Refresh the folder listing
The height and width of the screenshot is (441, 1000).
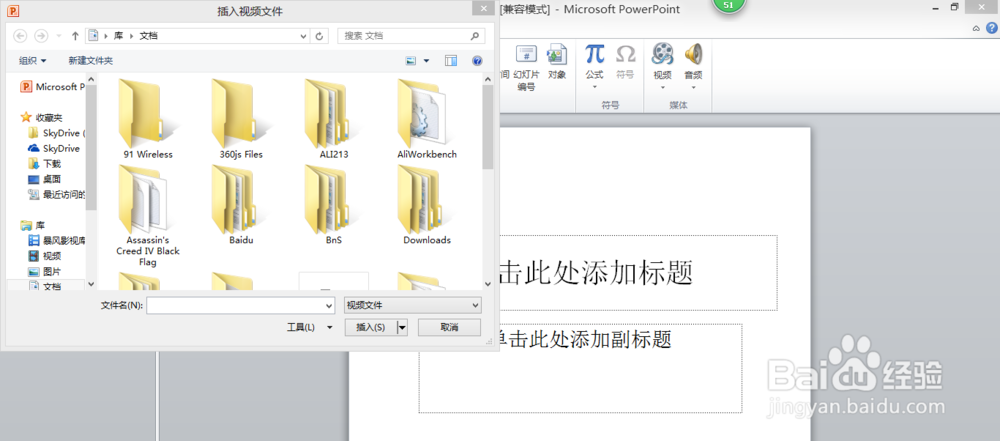pos(319,36)
